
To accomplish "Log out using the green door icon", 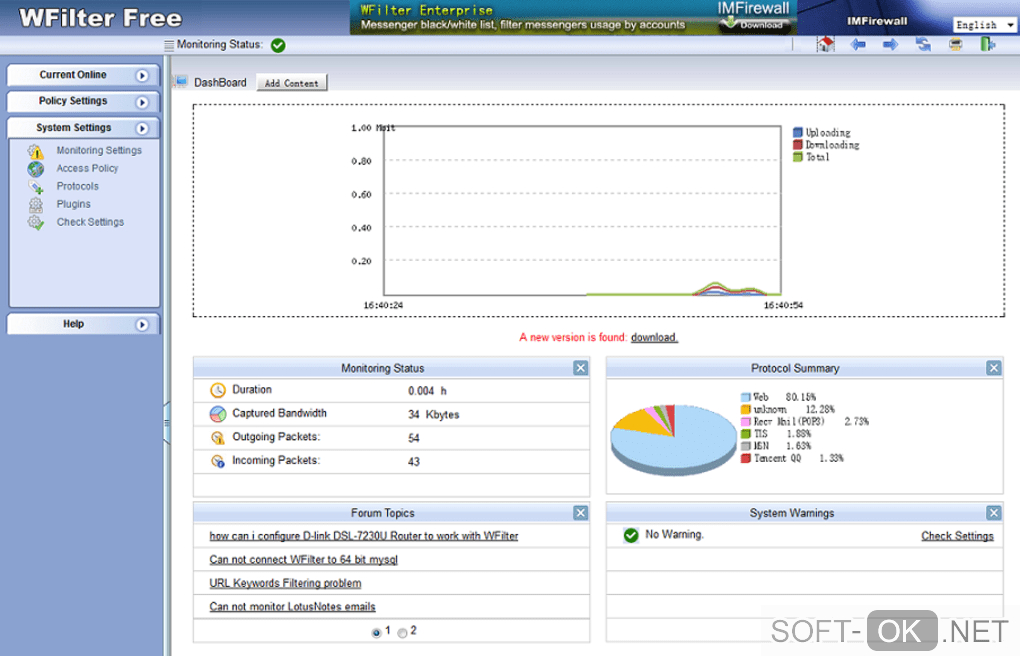I will (x=987, y=44).
